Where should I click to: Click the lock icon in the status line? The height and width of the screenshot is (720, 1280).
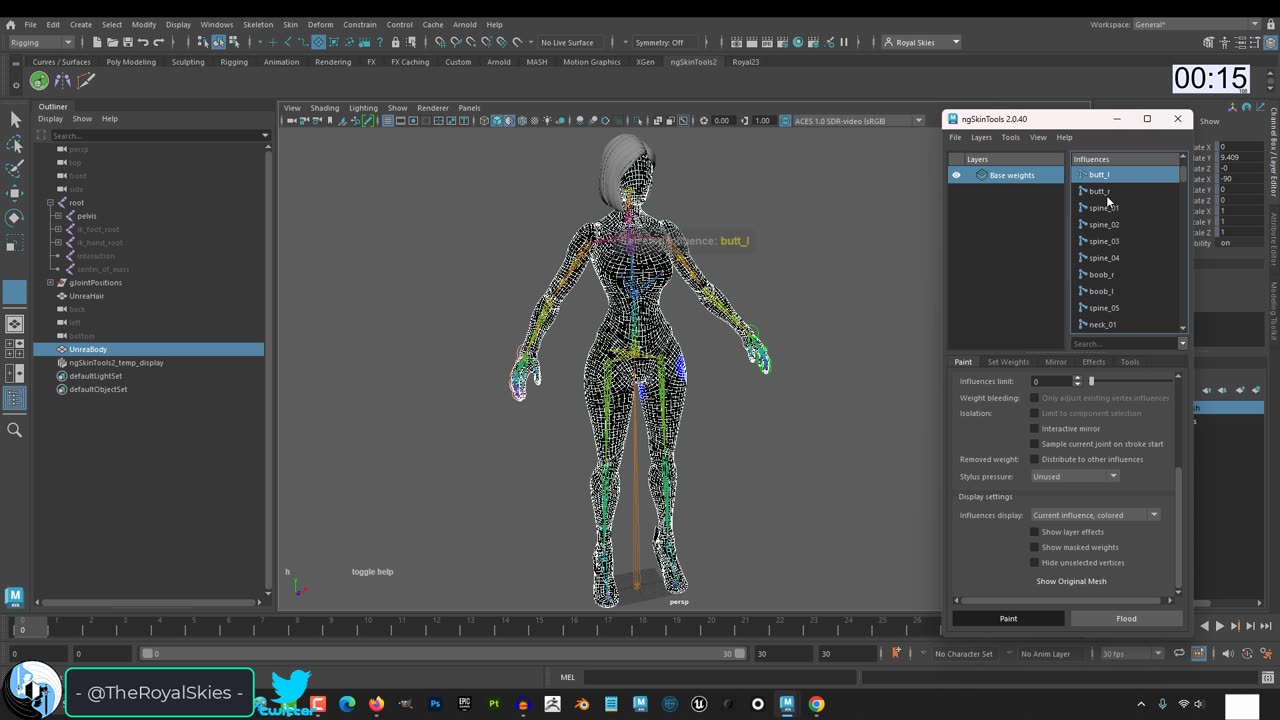[x=395, y=42]
